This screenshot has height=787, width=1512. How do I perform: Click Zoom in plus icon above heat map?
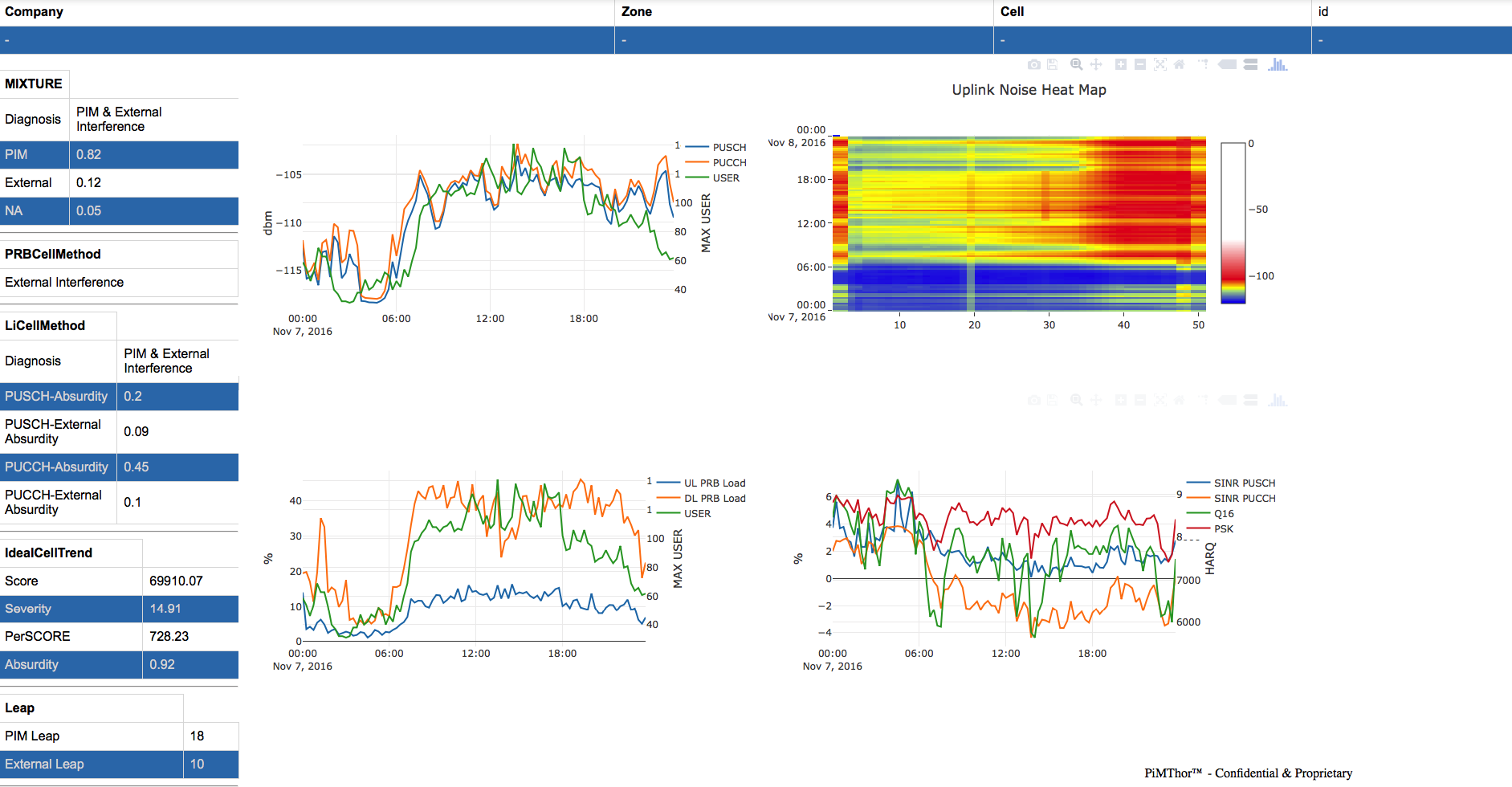click(1121, 64)
